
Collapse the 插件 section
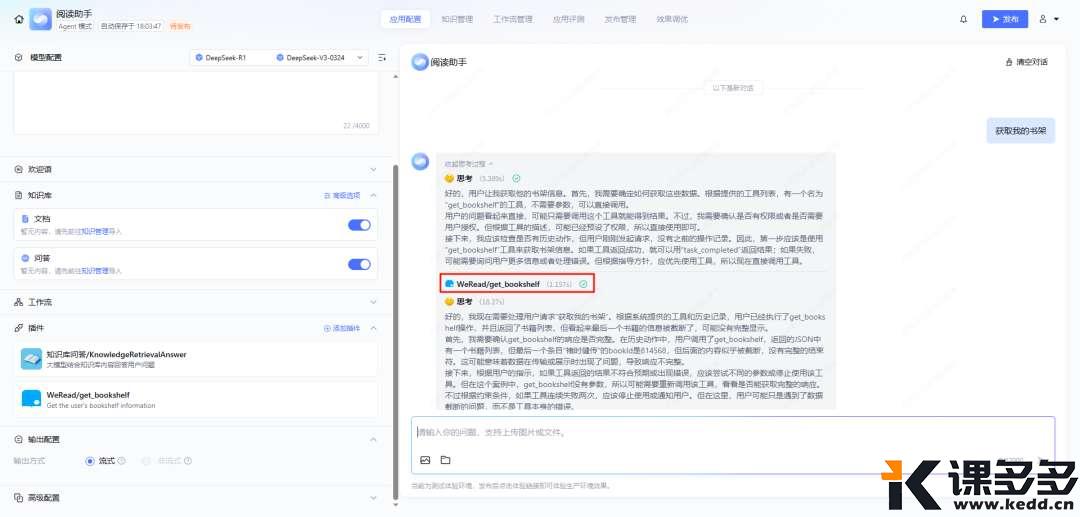(373, 328)
